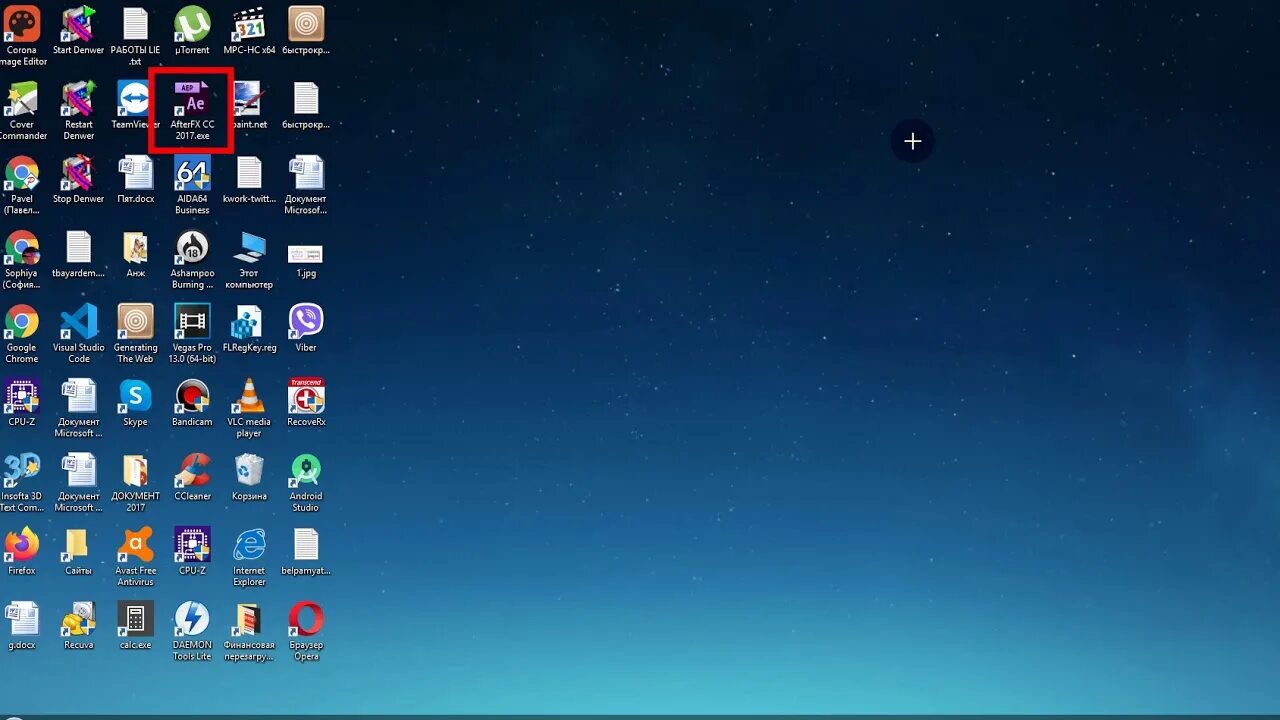The height and width of the screenshot is (720, 1280).
Task: Open the Сайты folder
Action: tap(78, 552)
